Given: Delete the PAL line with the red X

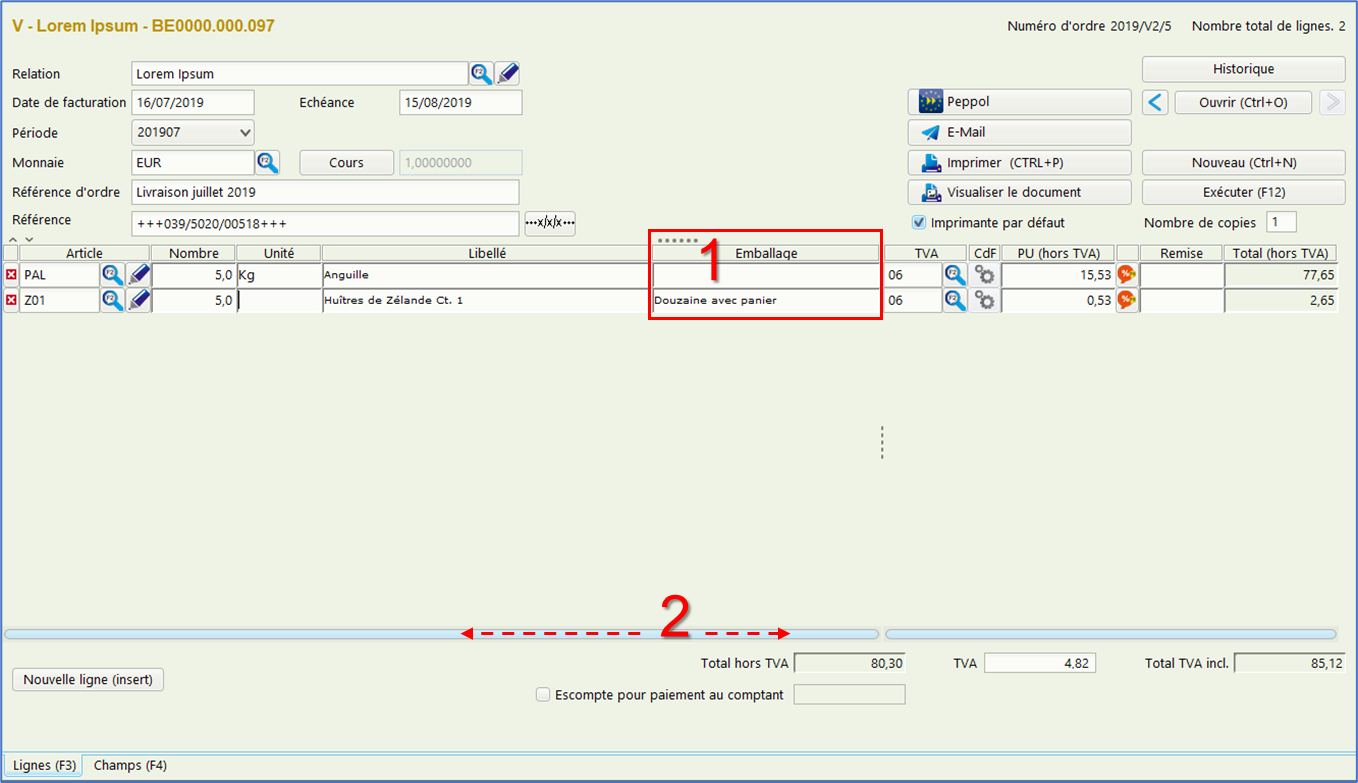Looking at the screenshot, I should click(11, 274).
